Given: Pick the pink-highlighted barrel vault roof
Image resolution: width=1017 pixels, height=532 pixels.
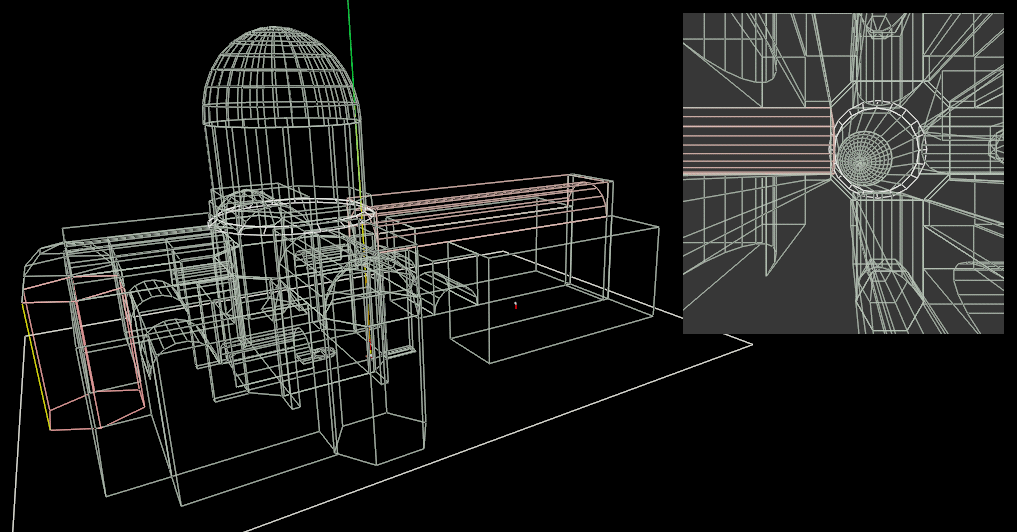Looking at the screenshot, I should click(x=480, y=213).
